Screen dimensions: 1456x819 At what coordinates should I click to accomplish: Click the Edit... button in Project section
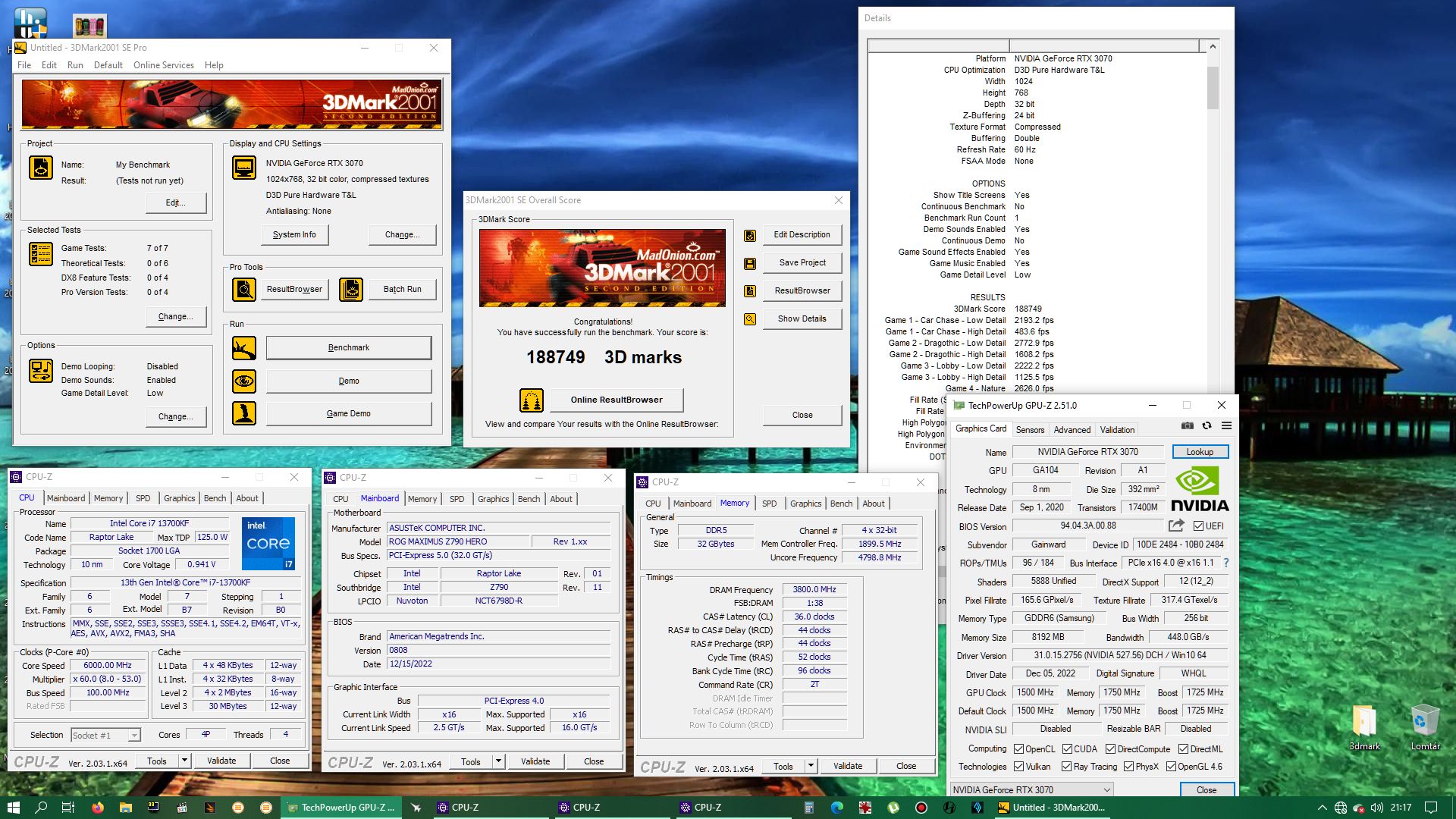(x=175, y=202)
